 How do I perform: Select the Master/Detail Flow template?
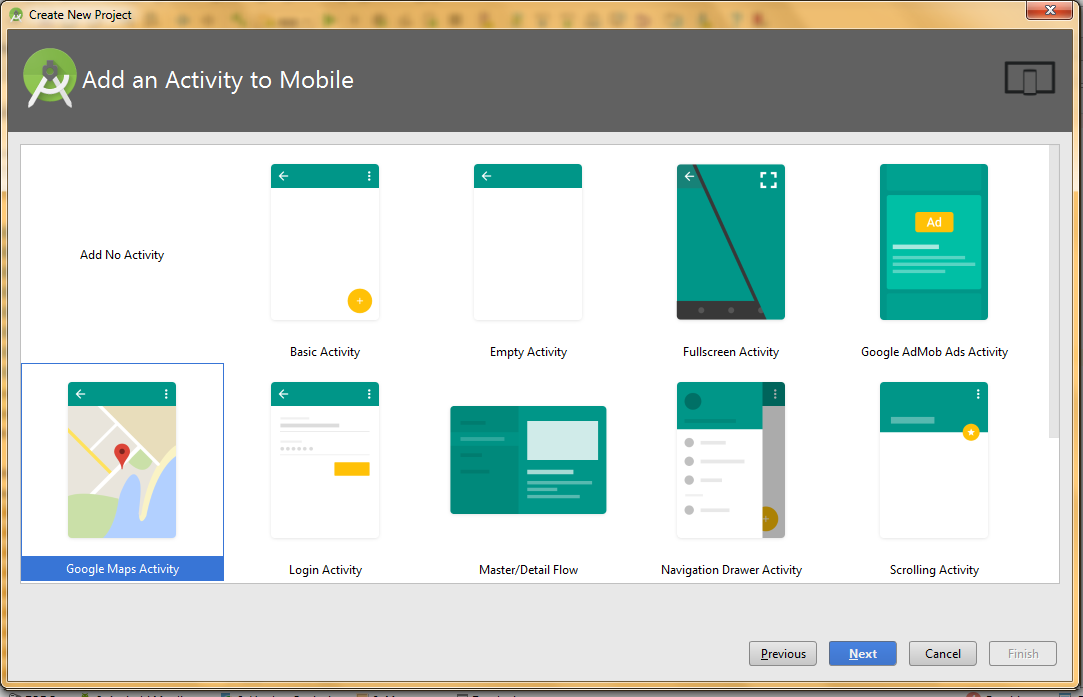pos(528,460)
